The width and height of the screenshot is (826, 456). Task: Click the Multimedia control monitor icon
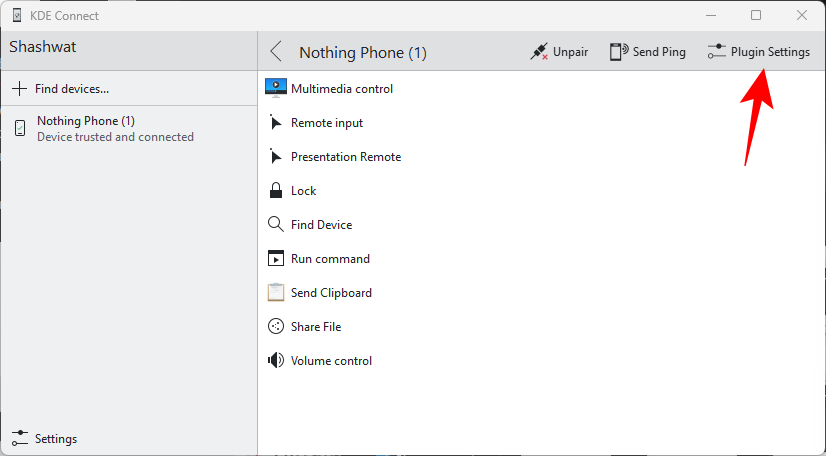pyautogui.click(x=276, y=88)
